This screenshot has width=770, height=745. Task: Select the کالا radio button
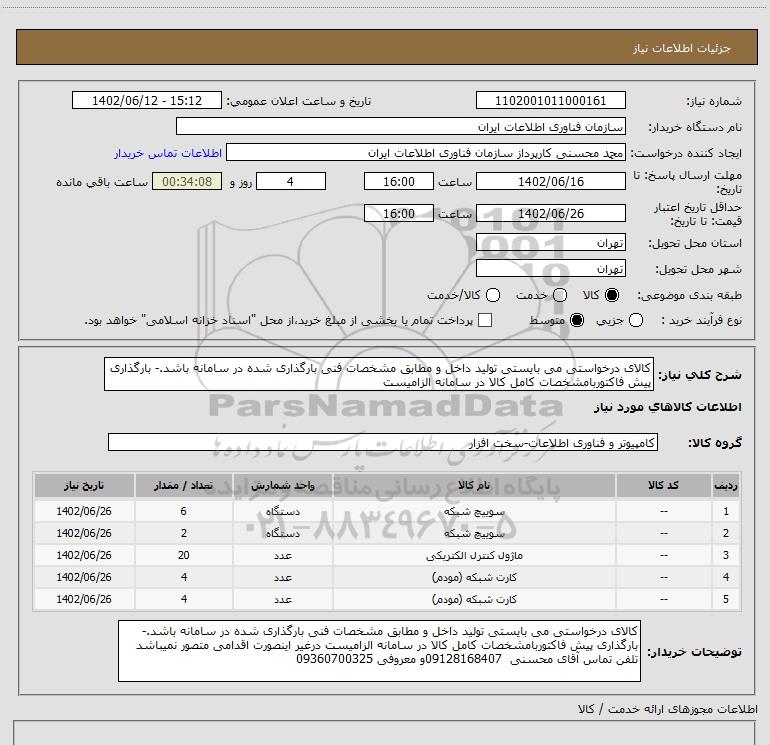[x=612, y=295]
